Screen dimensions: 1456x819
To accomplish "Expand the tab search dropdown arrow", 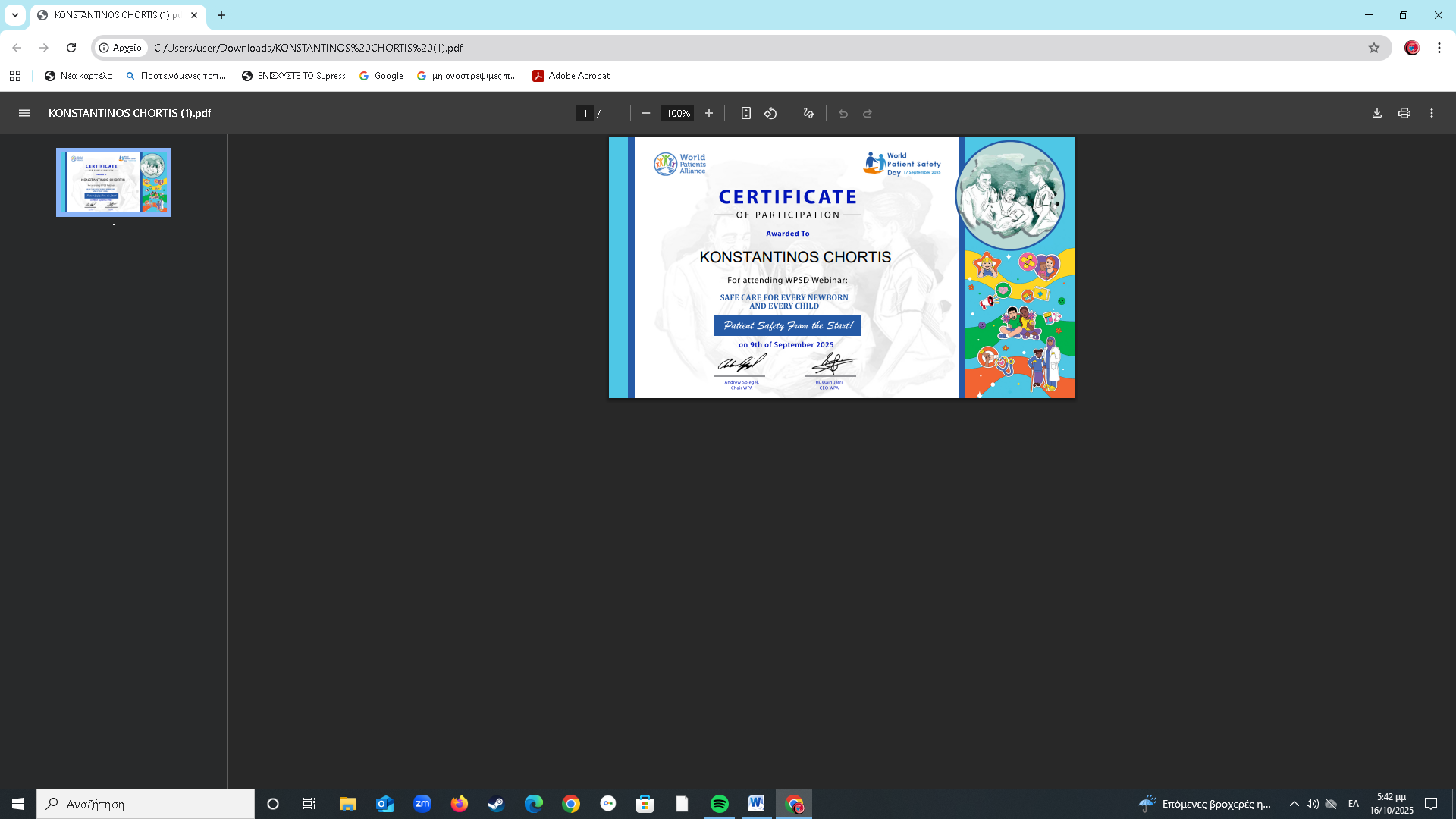I will [x=15, y=15].
